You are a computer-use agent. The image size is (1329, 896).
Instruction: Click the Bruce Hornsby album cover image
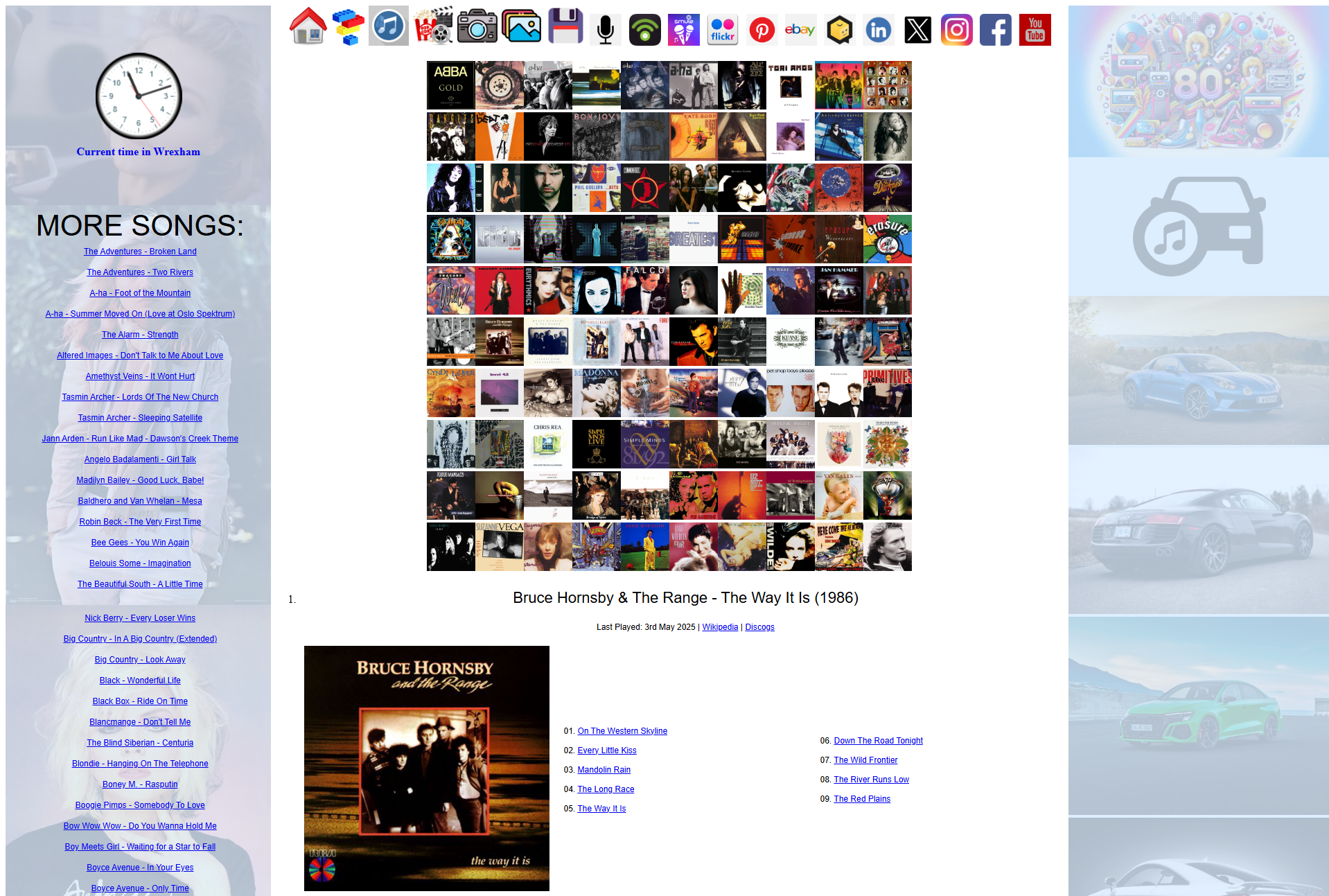point(427,768)
